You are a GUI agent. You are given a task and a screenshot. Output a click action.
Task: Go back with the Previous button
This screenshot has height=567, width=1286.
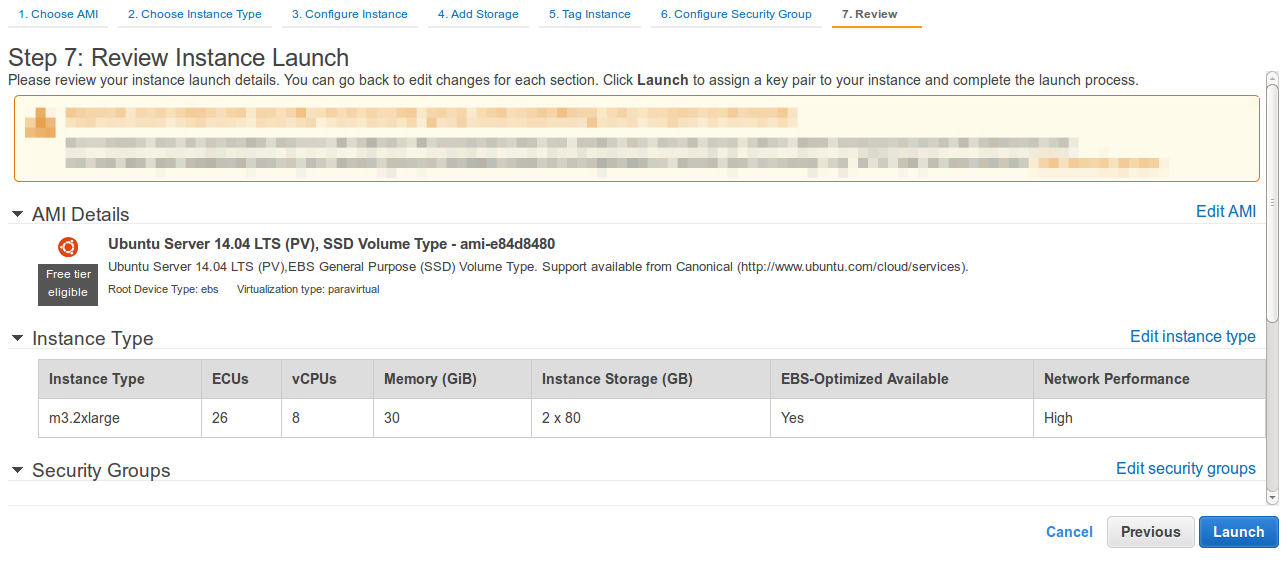(x=1151, y=532)
